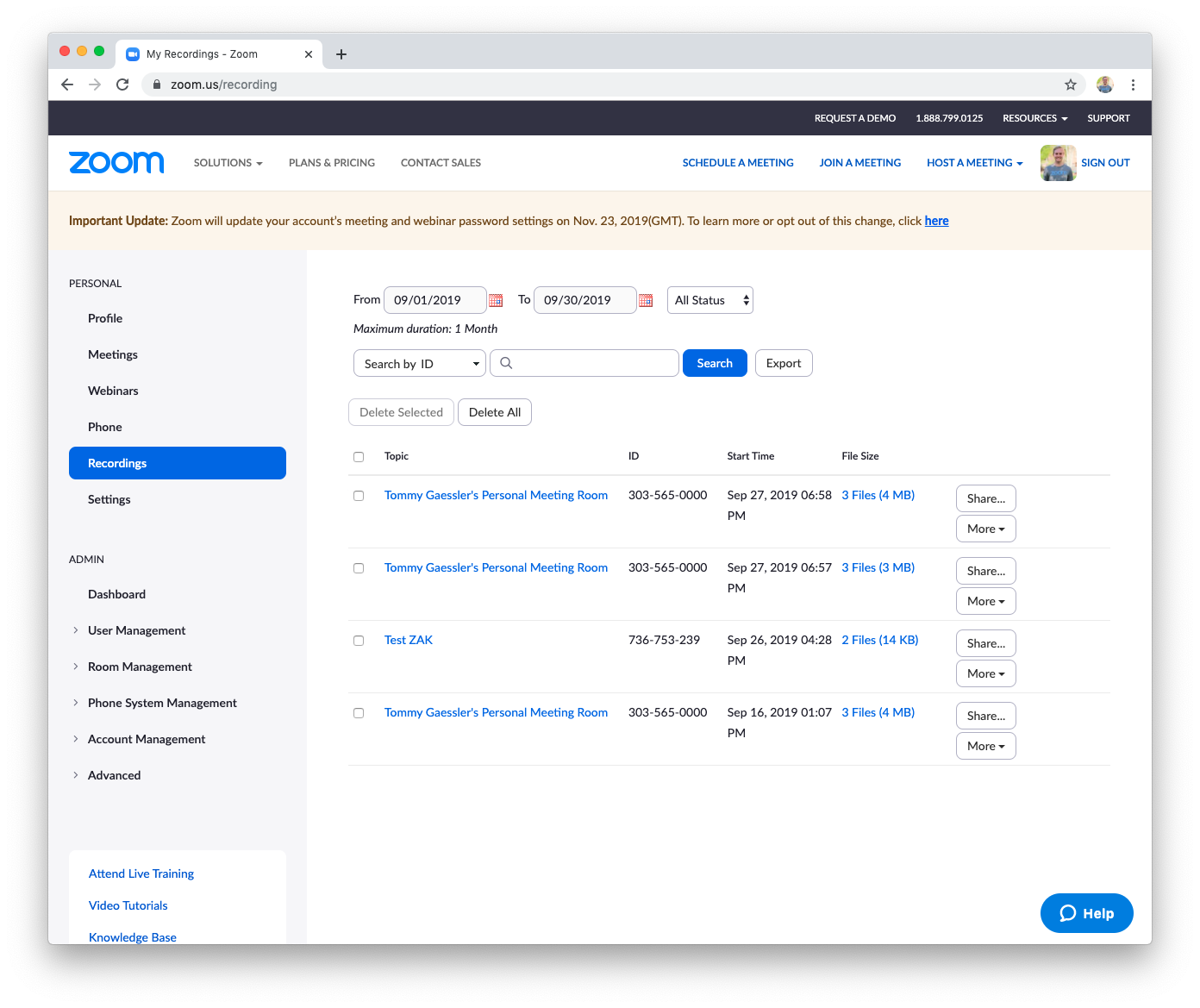The height and width of the screenshot is (1008, 1200).
Task: Open the Test ZAK recording topic
Action: 409,640
